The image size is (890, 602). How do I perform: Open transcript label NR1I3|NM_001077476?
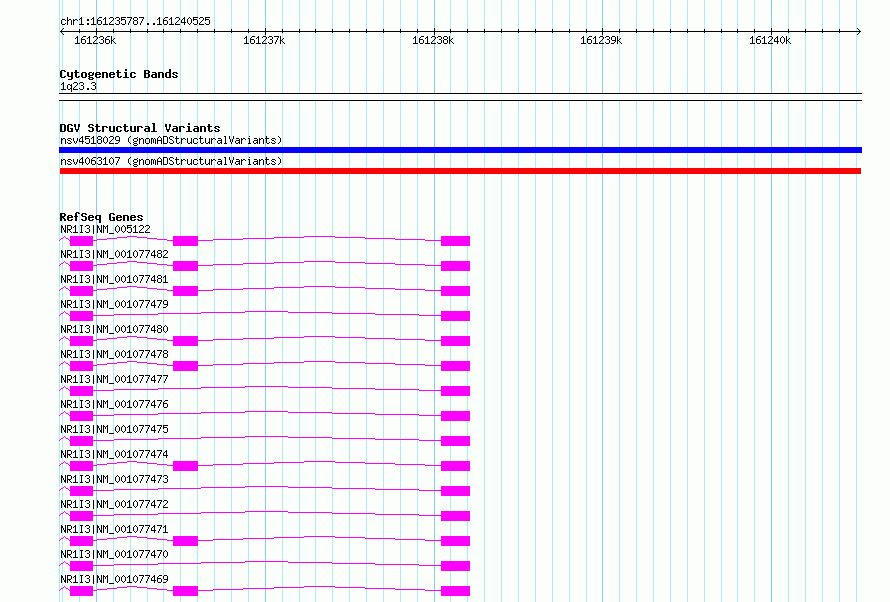point(114,404)
